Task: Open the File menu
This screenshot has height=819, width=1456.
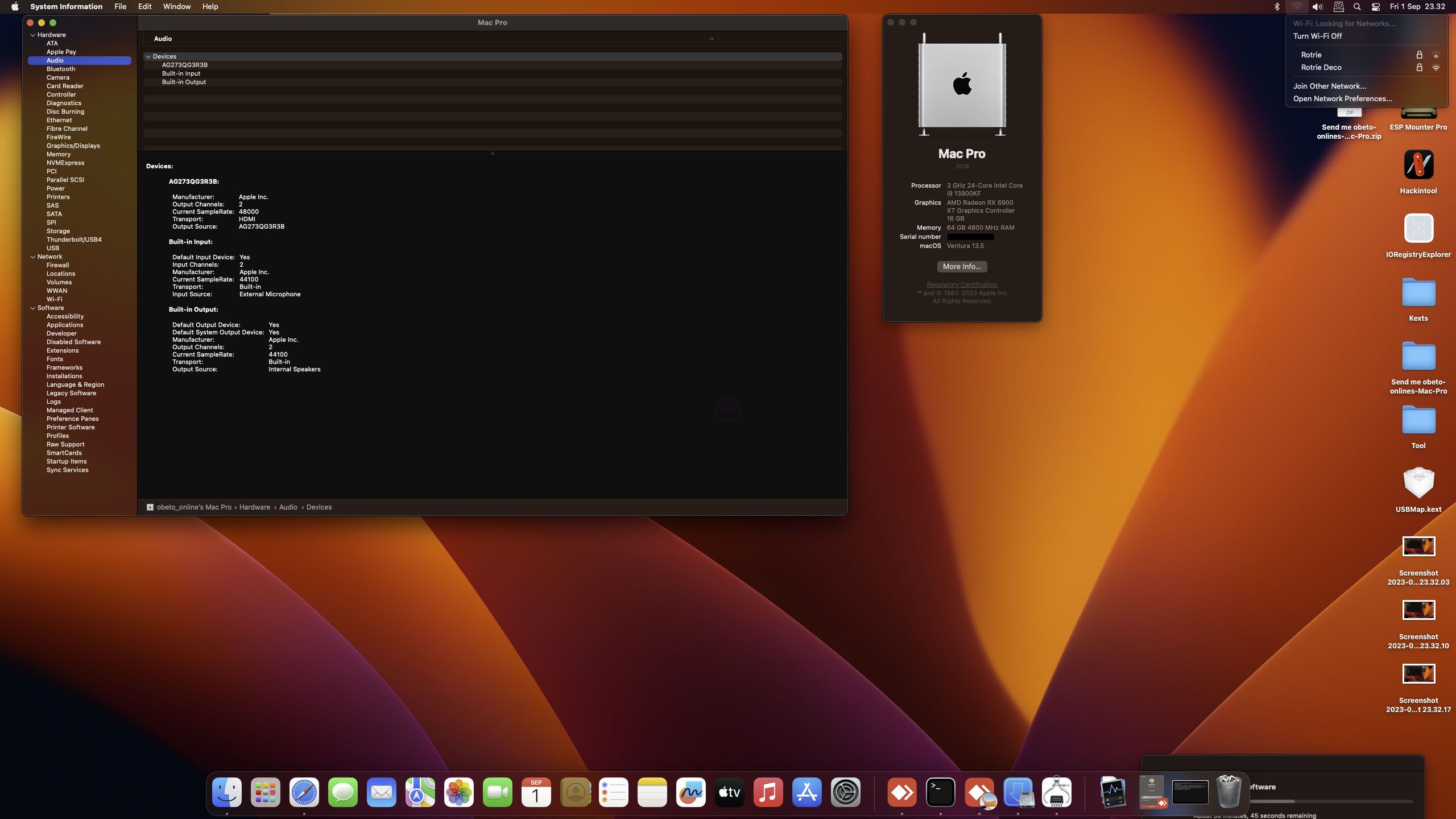Action: [120, 7]
